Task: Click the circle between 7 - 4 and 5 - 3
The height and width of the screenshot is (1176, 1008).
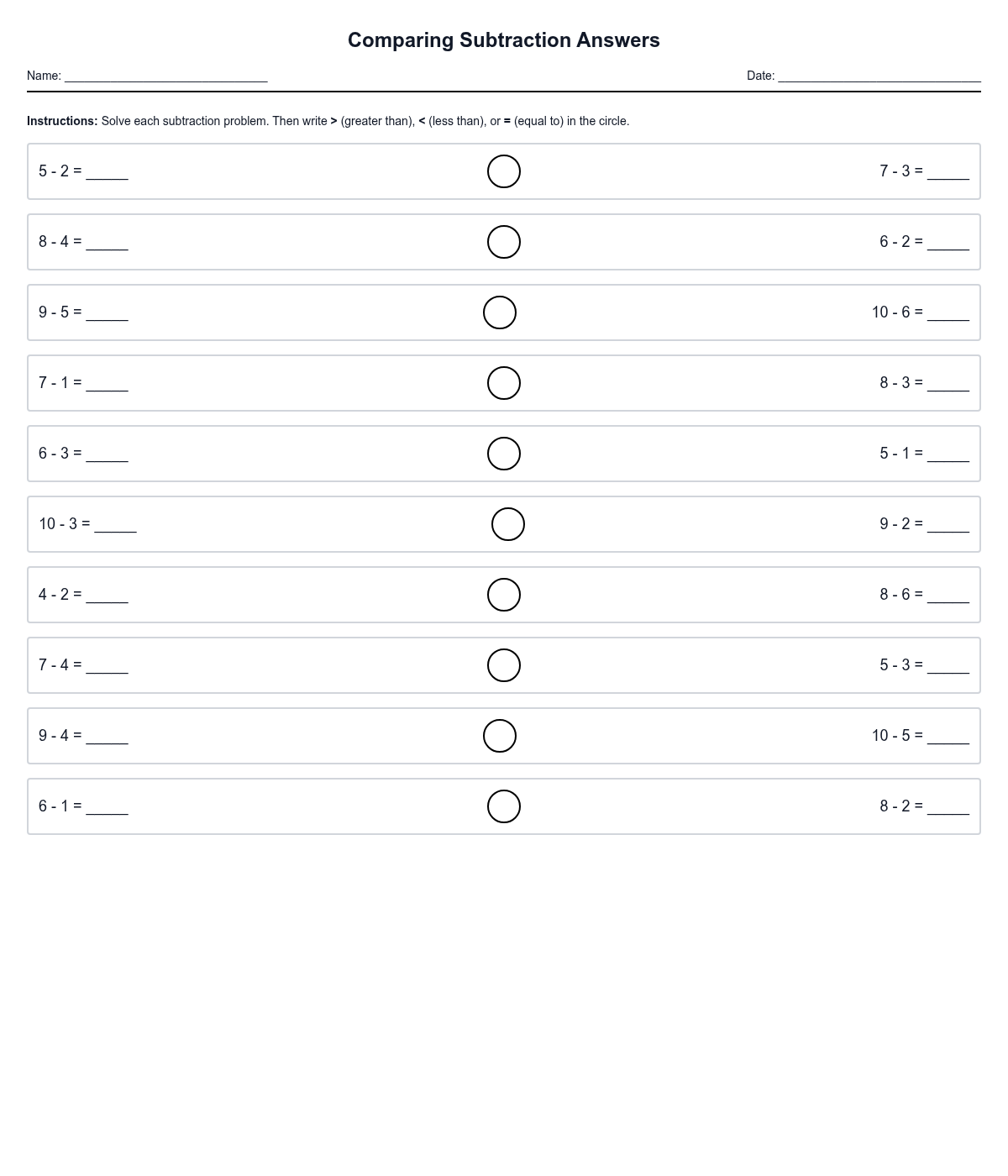Action: [x=504, y=665]
